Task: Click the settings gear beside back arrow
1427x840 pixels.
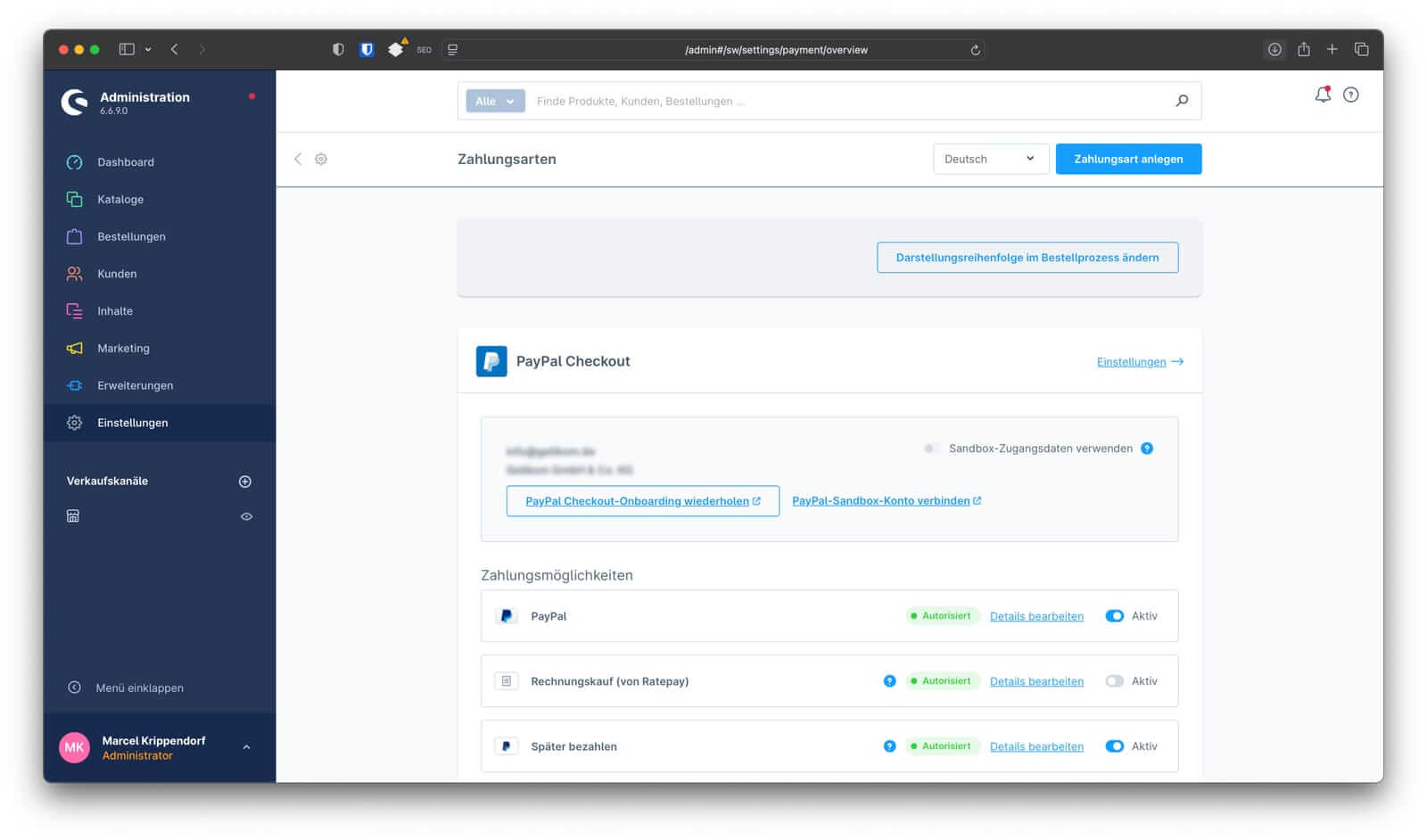Action: pyautogui.click(x=321, y=159)
